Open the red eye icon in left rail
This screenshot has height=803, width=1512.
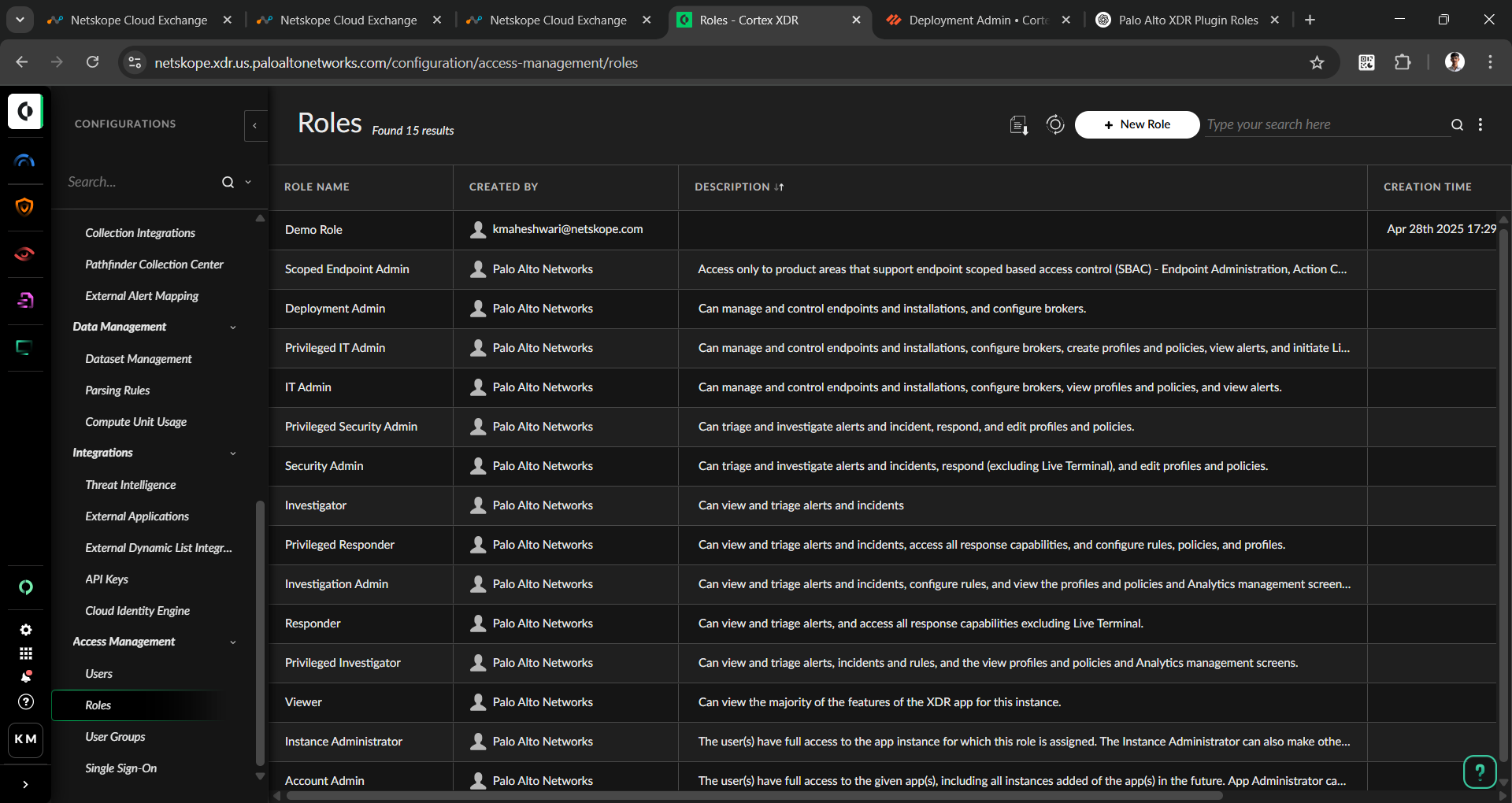pos(25,253)
